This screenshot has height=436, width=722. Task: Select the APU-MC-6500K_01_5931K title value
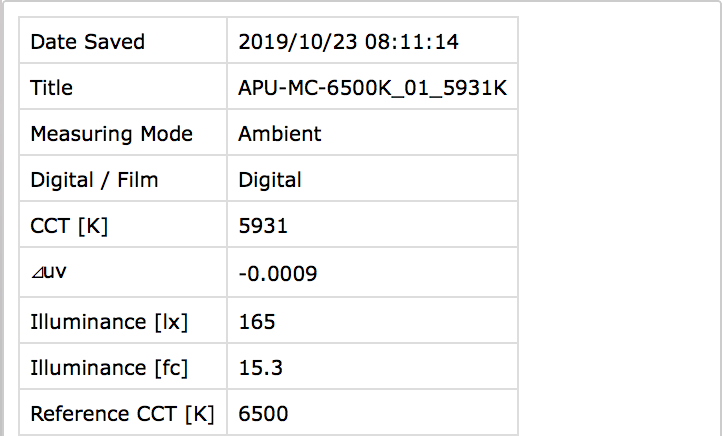coord(372,88)
